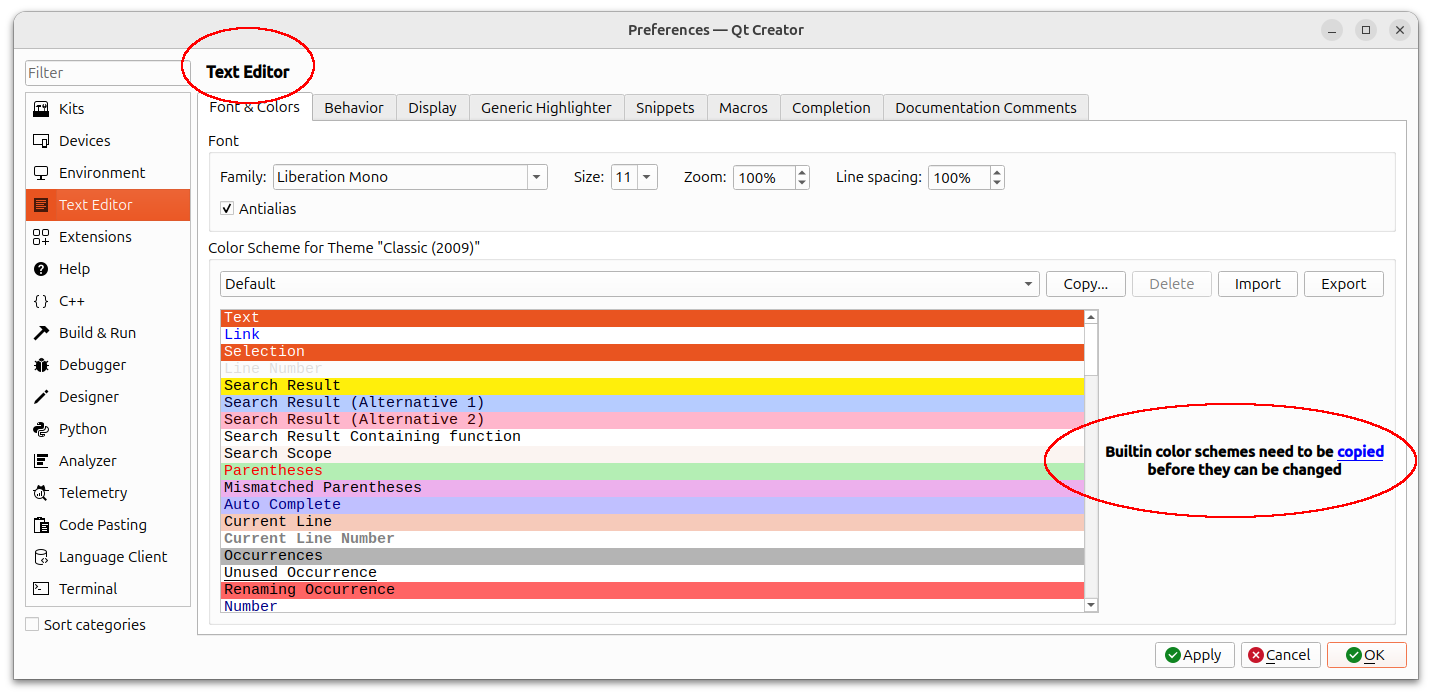The height and width of the screenshot is (696, 1432).
Task: Switch to the Behavior tab
Action: point(354,108)
